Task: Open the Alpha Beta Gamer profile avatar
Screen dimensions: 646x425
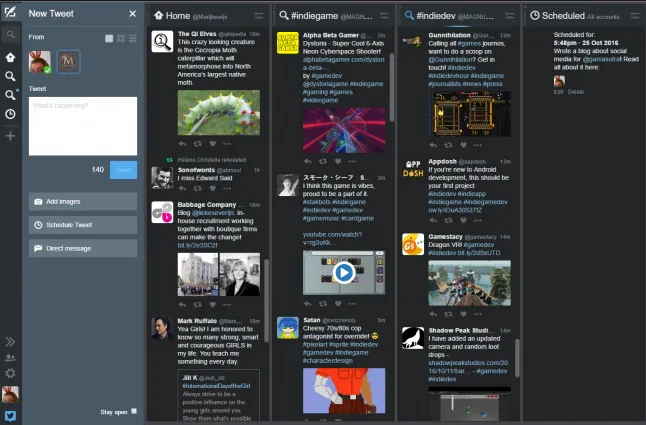Action: [x=288, y=42]
